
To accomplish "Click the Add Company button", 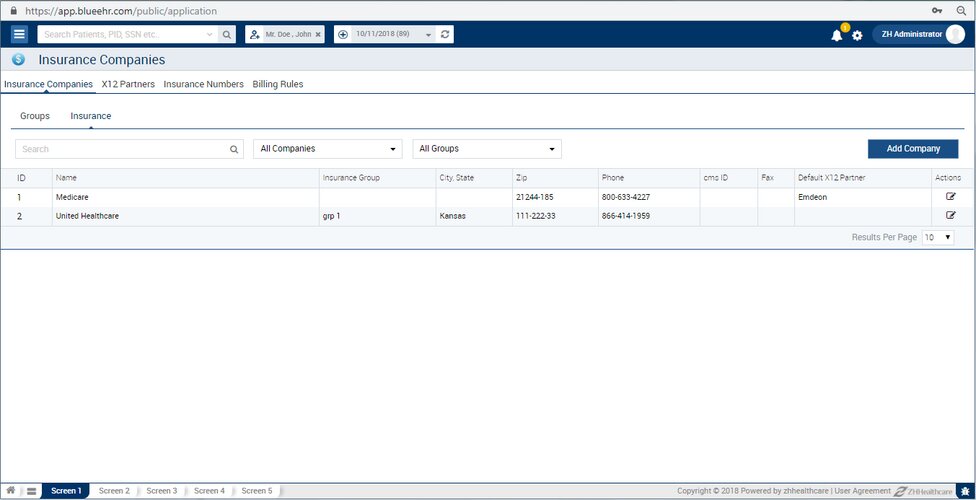I will [912, 149].
